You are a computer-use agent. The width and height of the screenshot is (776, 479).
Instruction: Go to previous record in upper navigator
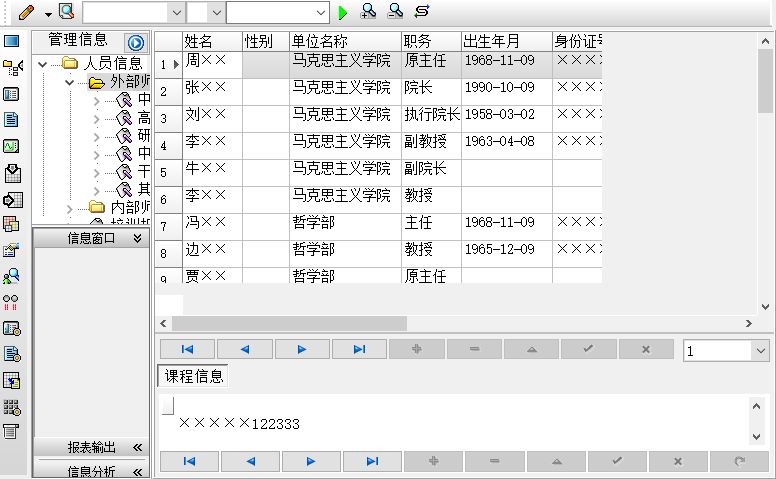coord(244,349)
